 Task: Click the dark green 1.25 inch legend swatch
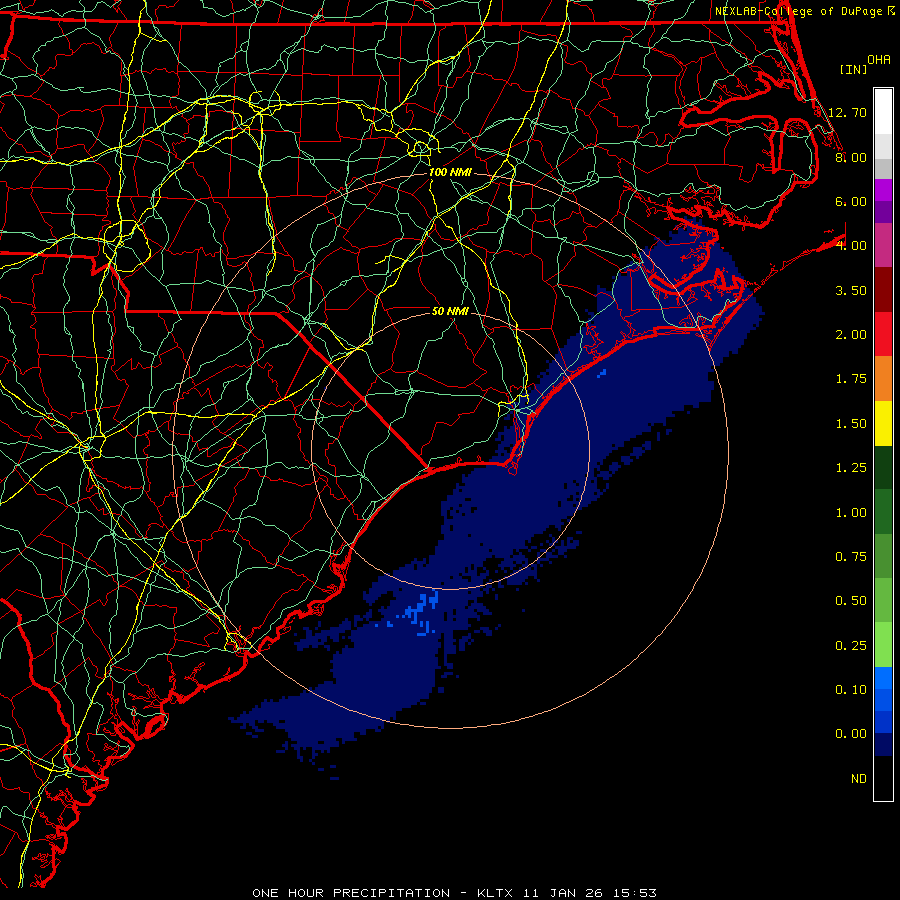883,468
